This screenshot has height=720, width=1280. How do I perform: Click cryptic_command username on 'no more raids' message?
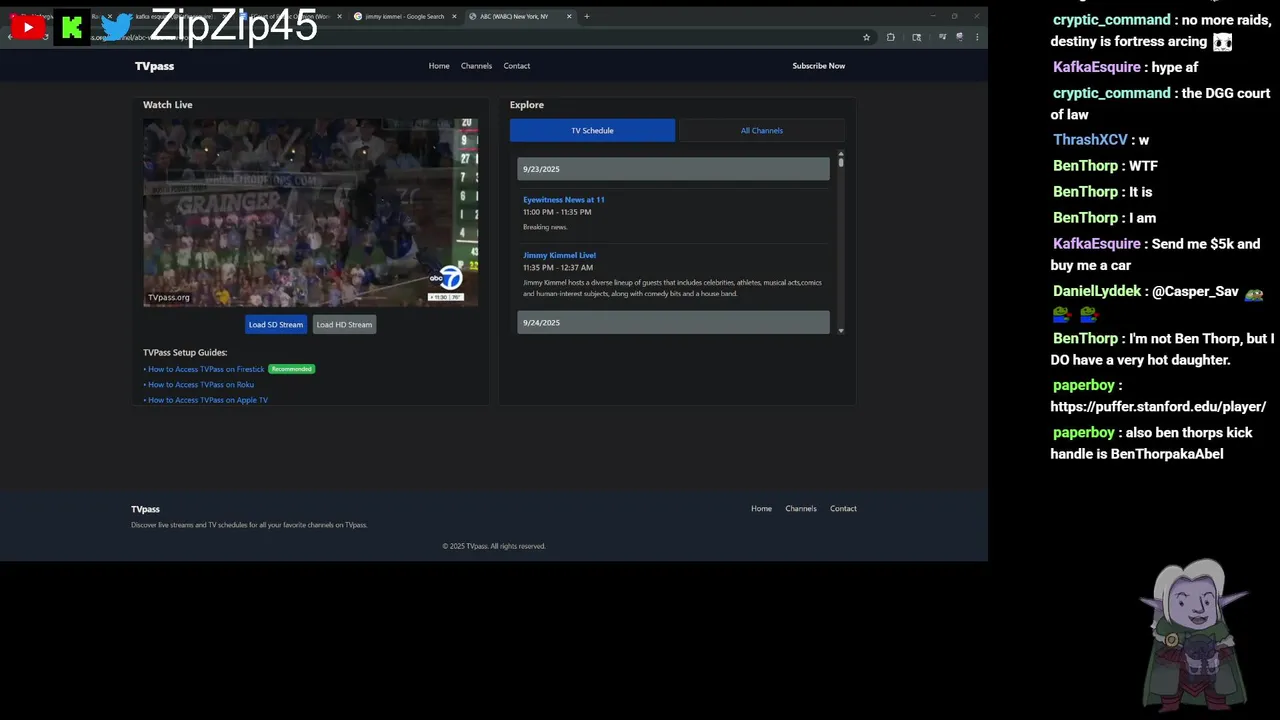[x=1111, y=20]
